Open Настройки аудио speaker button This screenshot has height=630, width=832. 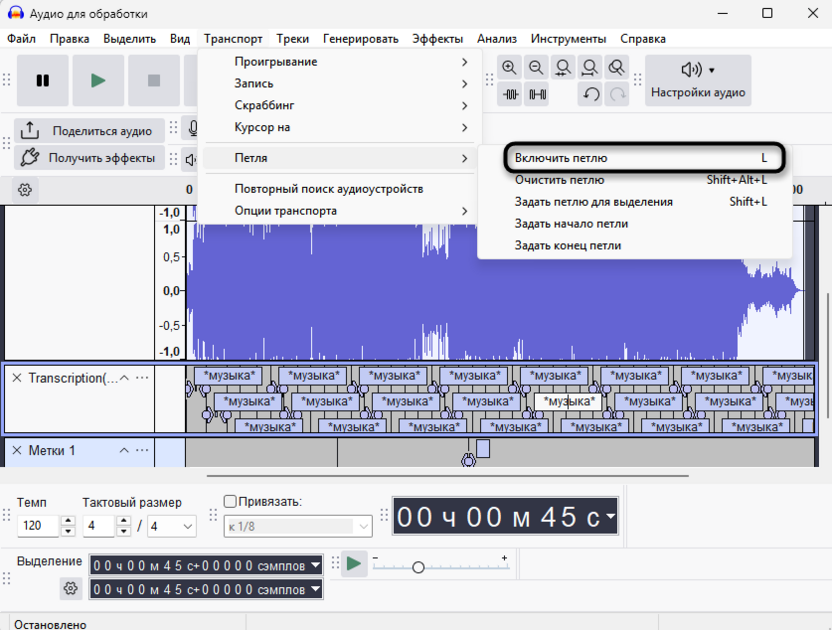pyautogui.click(x=698, y=81)
